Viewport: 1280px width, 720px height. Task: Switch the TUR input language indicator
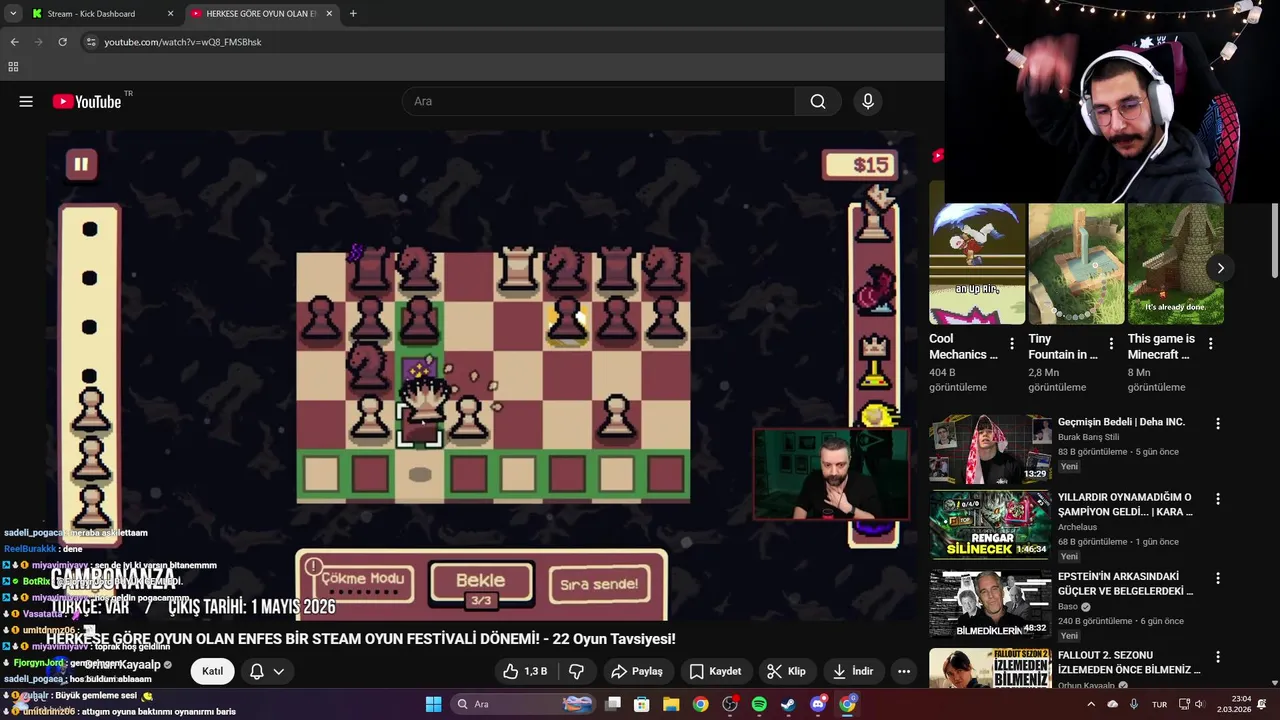(1159, 704)
